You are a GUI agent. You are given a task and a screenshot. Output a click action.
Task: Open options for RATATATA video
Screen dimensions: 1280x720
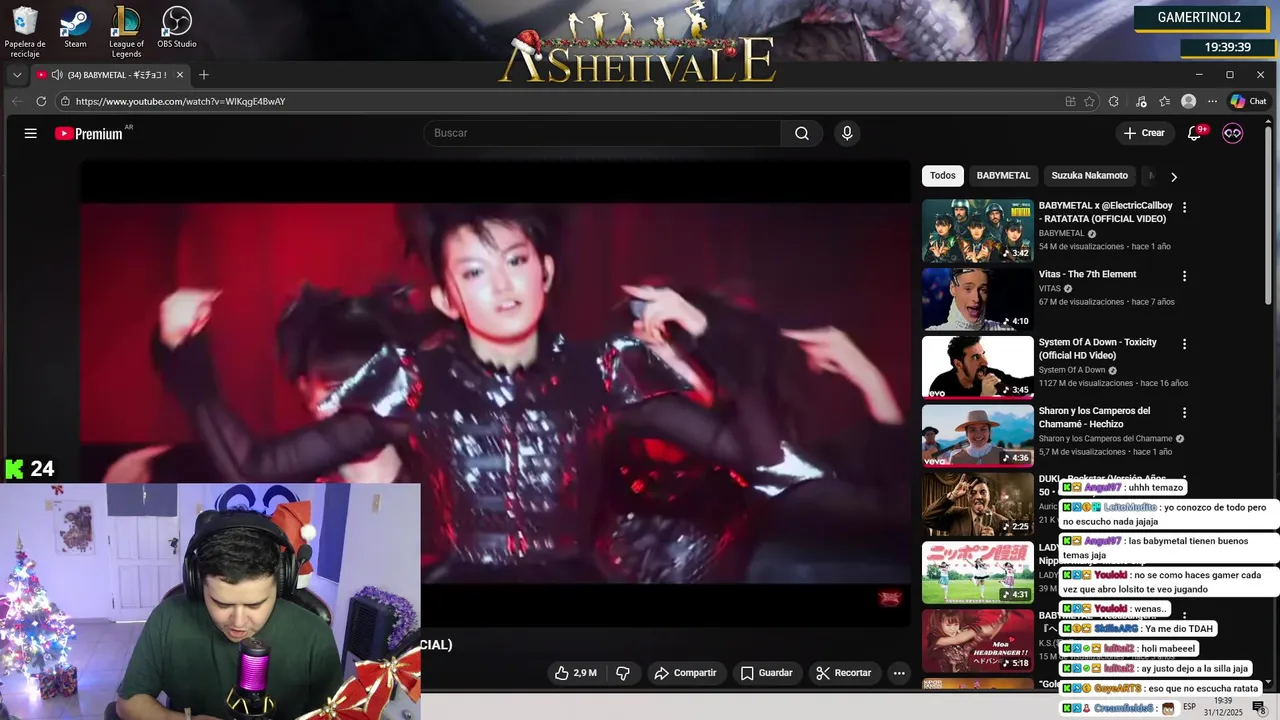click(x=1185, y=207)
